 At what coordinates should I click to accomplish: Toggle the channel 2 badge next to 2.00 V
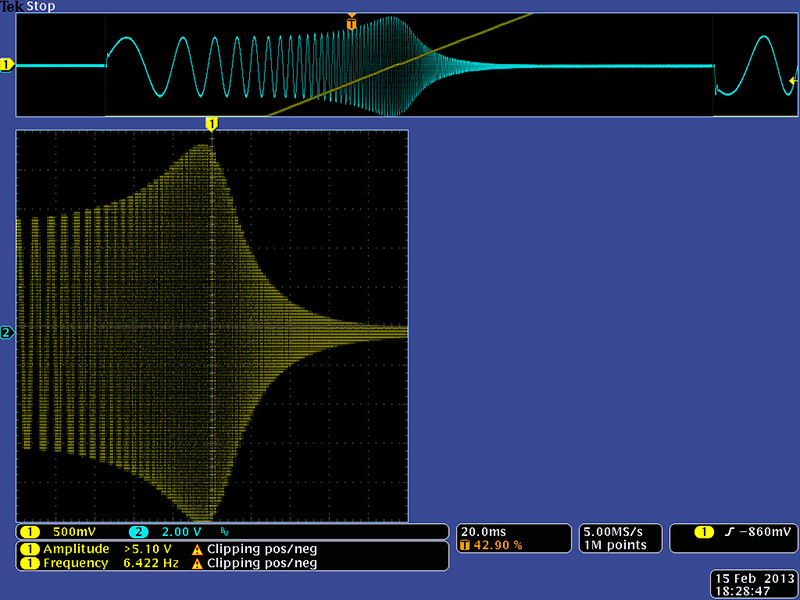(139, 531)
